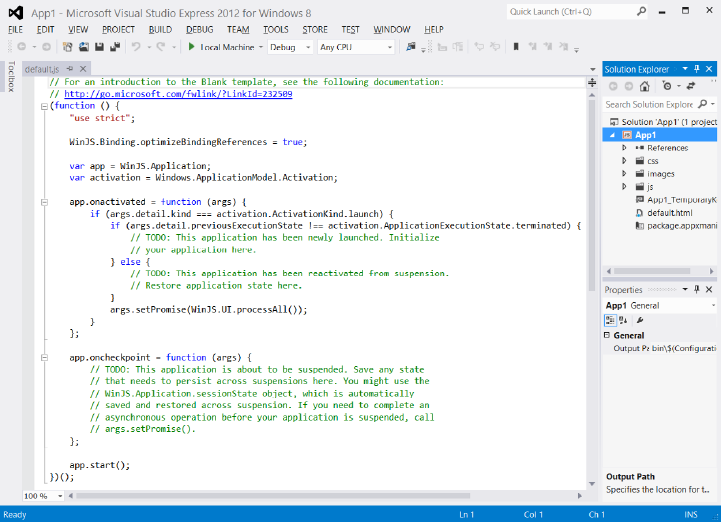Click the Quick Launch magnifier icon
Image resolution: width=721 pixels, height=522 pixels.
(x=641, y=11)
